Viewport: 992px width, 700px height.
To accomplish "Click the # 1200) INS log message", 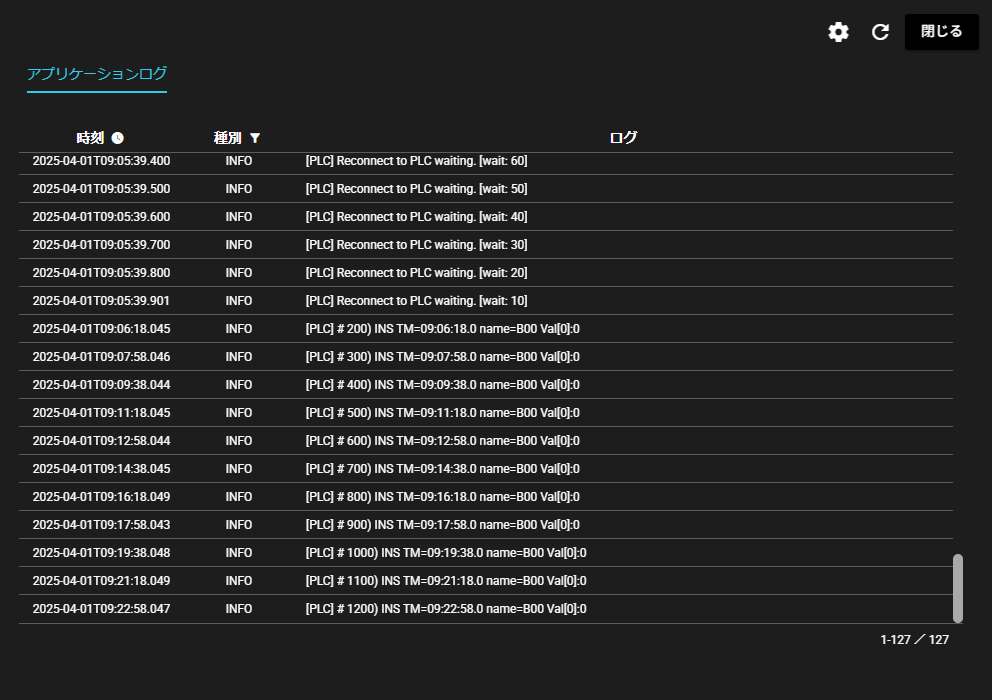I will (445, 609).
